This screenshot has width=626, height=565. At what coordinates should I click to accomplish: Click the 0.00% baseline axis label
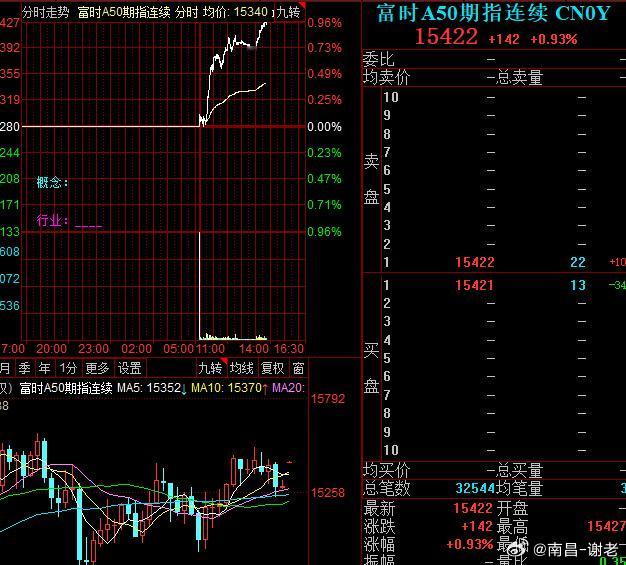pos(324,127)
